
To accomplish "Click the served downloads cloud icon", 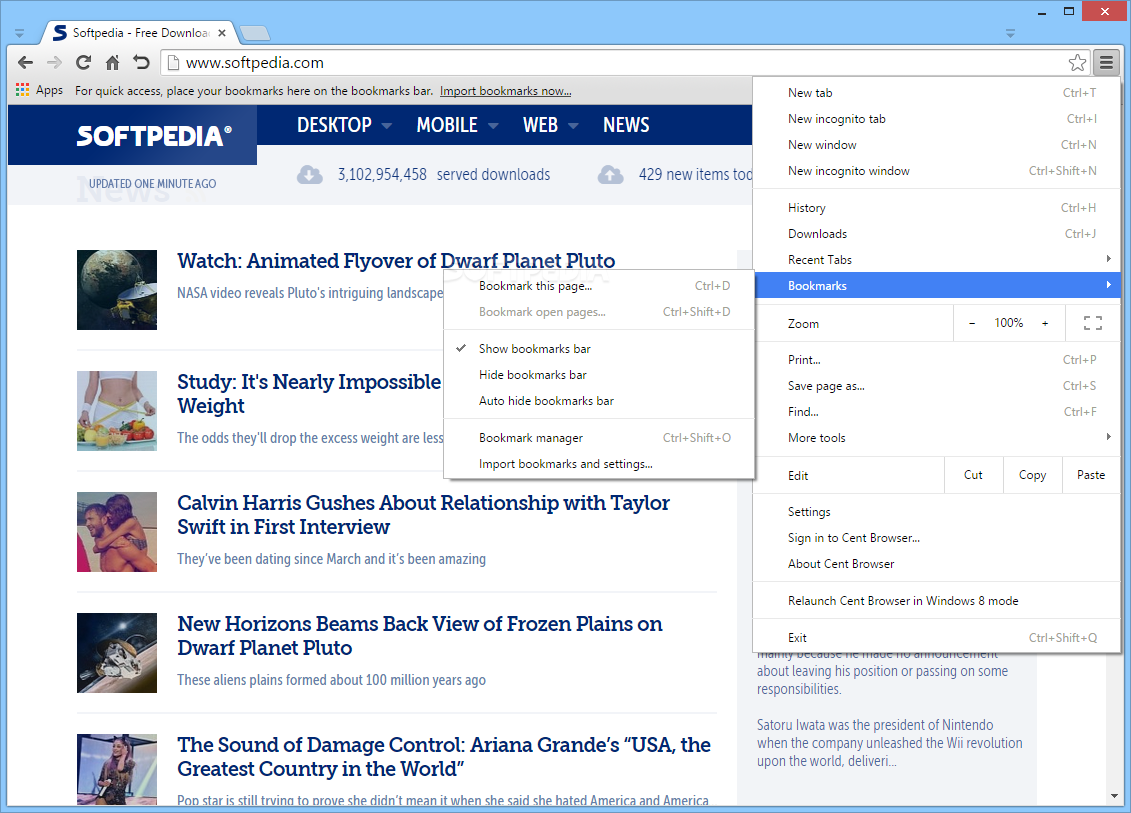I will click(x=309, y=175).
